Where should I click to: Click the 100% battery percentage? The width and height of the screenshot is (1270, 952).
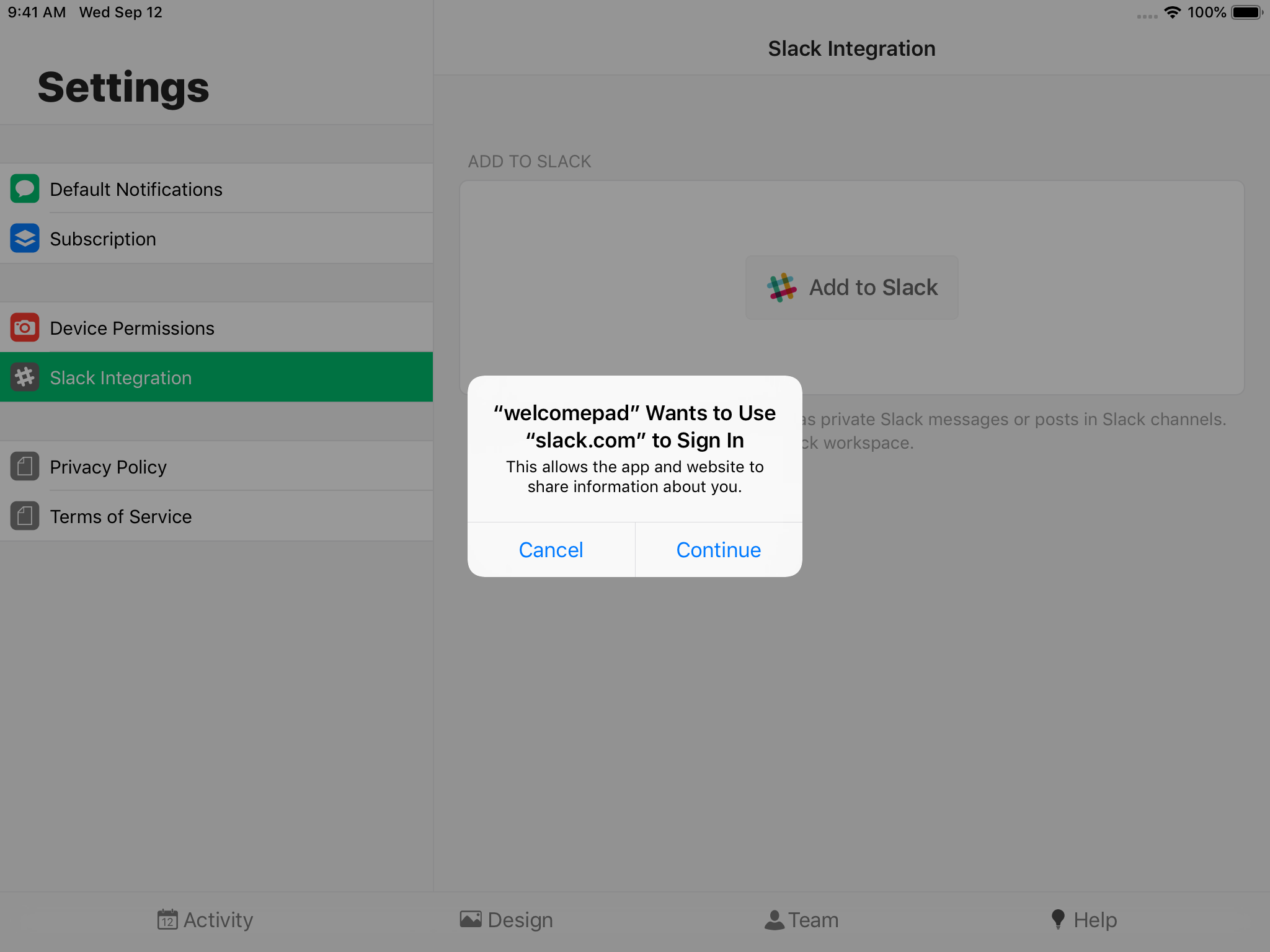(x=1207, y=12)
